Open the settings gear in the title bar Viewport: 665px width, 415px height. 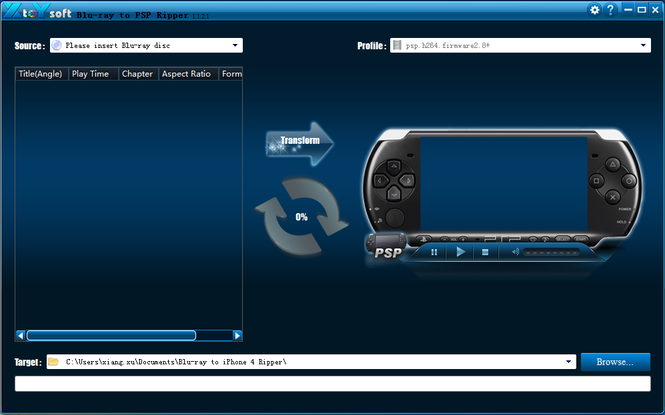(595, 10)
